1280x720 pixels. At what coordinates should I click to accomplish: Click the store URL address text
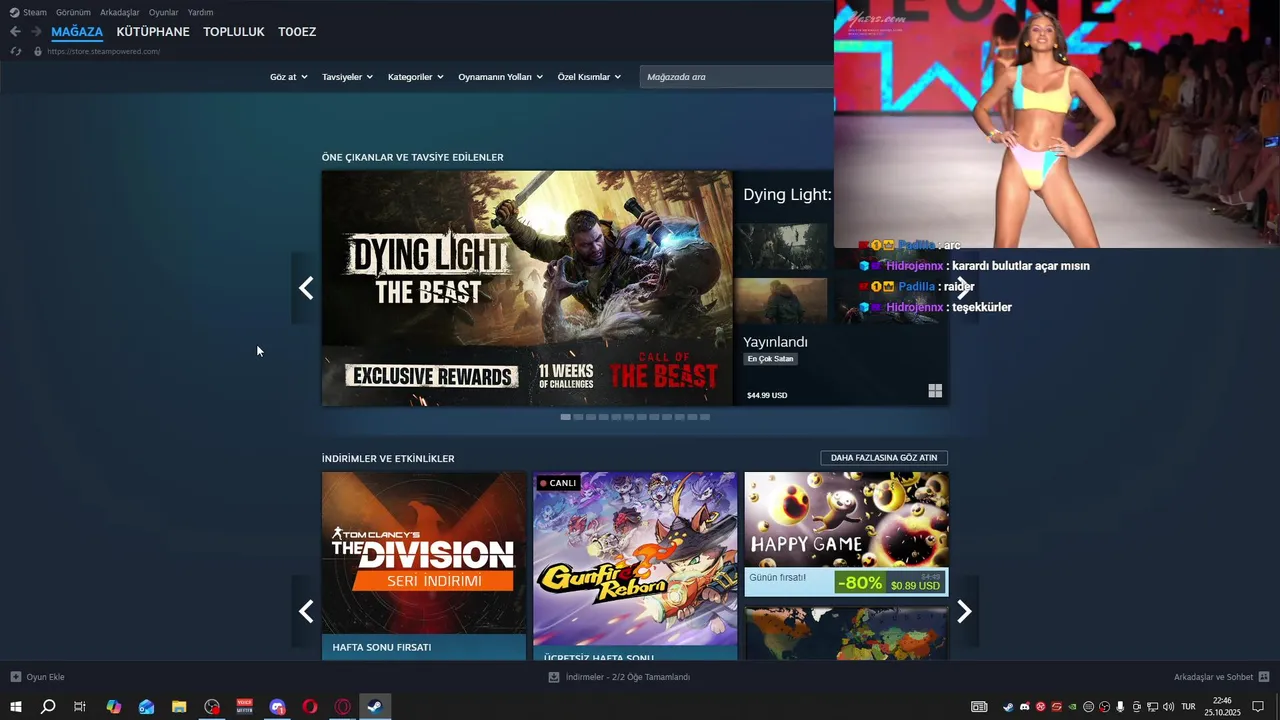[x=103, y=51]
